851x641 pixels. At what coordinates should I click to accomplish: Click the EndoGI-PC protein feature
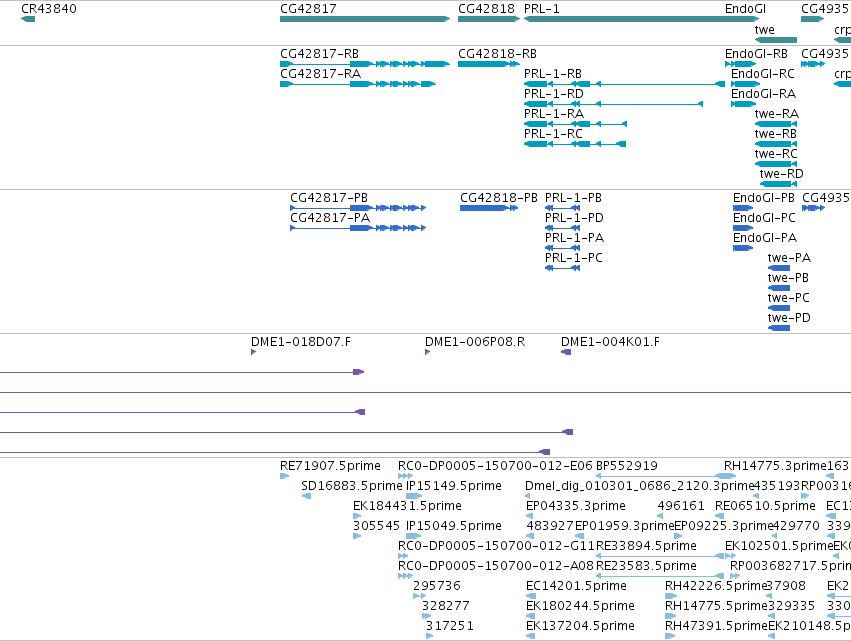coord(743,228)
